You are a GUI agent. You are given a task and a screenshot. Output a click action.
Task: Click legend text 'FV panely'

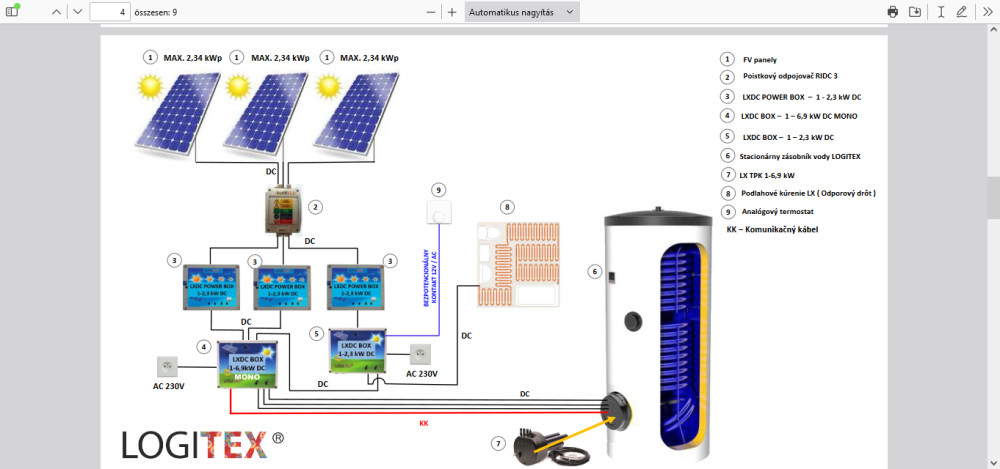760,59
